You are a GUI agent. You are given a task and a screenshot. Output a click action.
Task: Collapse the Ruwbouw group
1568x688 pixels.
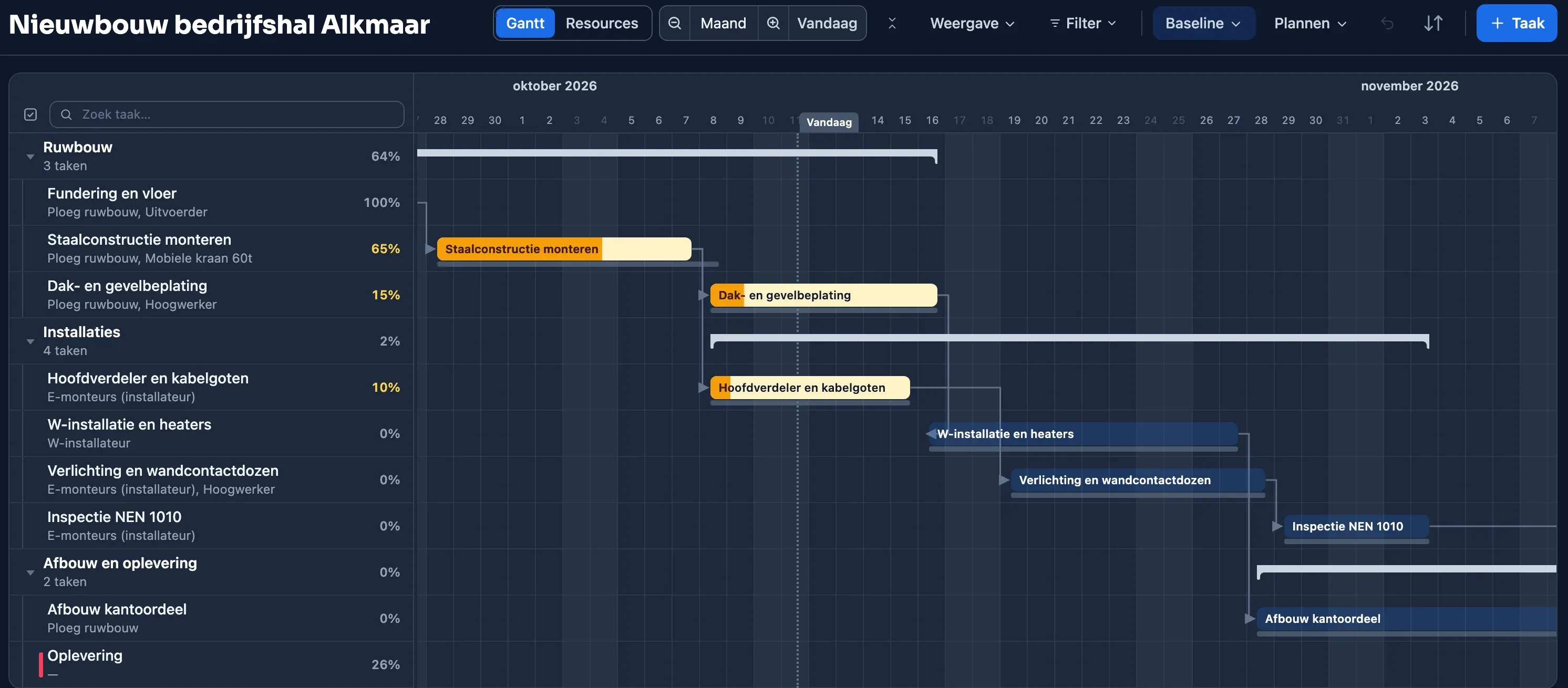tap(30, 157)
